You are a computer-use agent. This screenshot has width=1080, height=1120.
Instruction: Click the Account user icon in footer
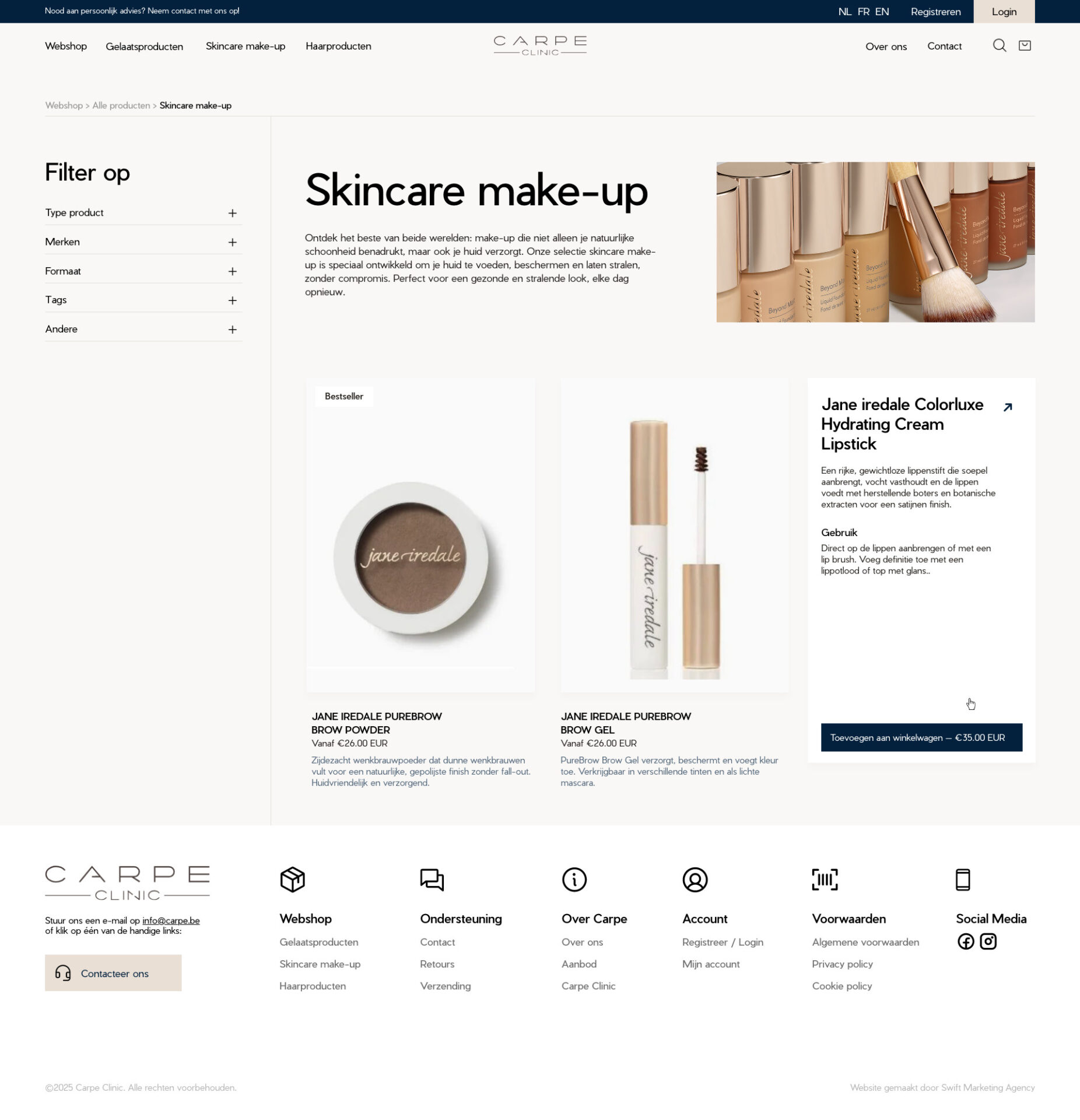click(x=695, y=880)
